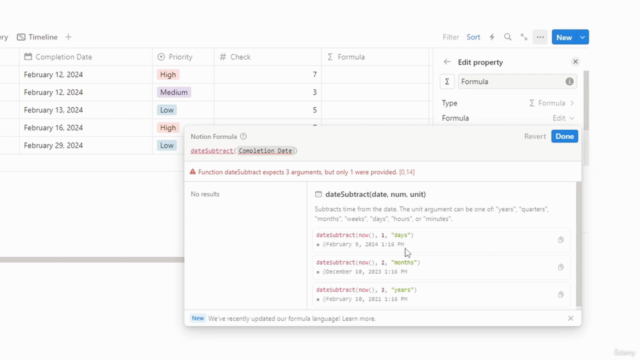Close the Edit property panel
The width and height of the screenshot is (640, 360).
click(x=576, y=62)
